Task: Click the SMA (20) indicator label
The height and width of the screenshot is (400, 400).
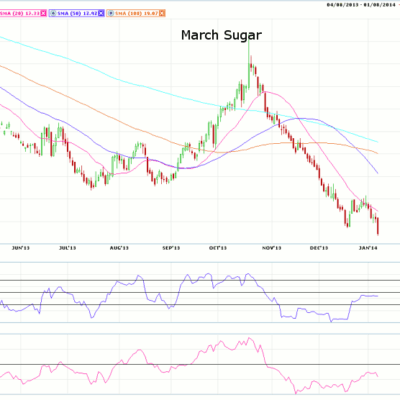Action: pyautogui.click(x=21, y=13)
